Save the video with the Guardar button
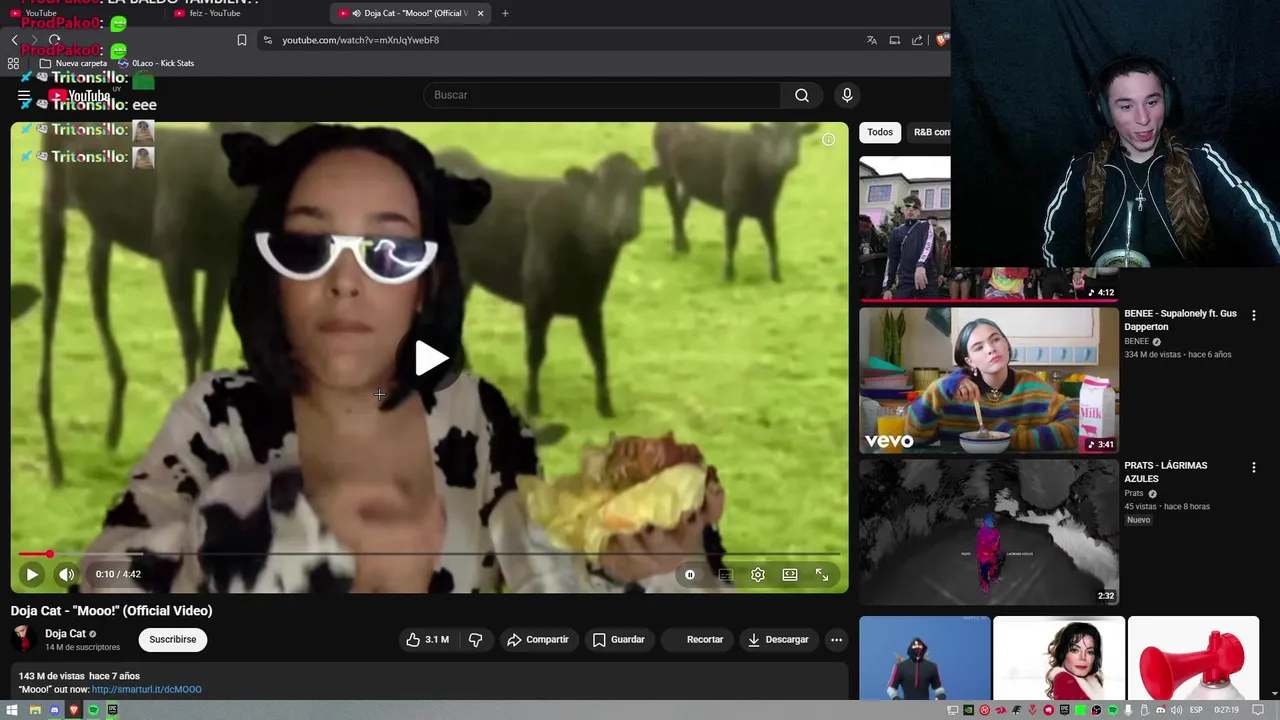The image size is (1280, 720). pos(618,640)
